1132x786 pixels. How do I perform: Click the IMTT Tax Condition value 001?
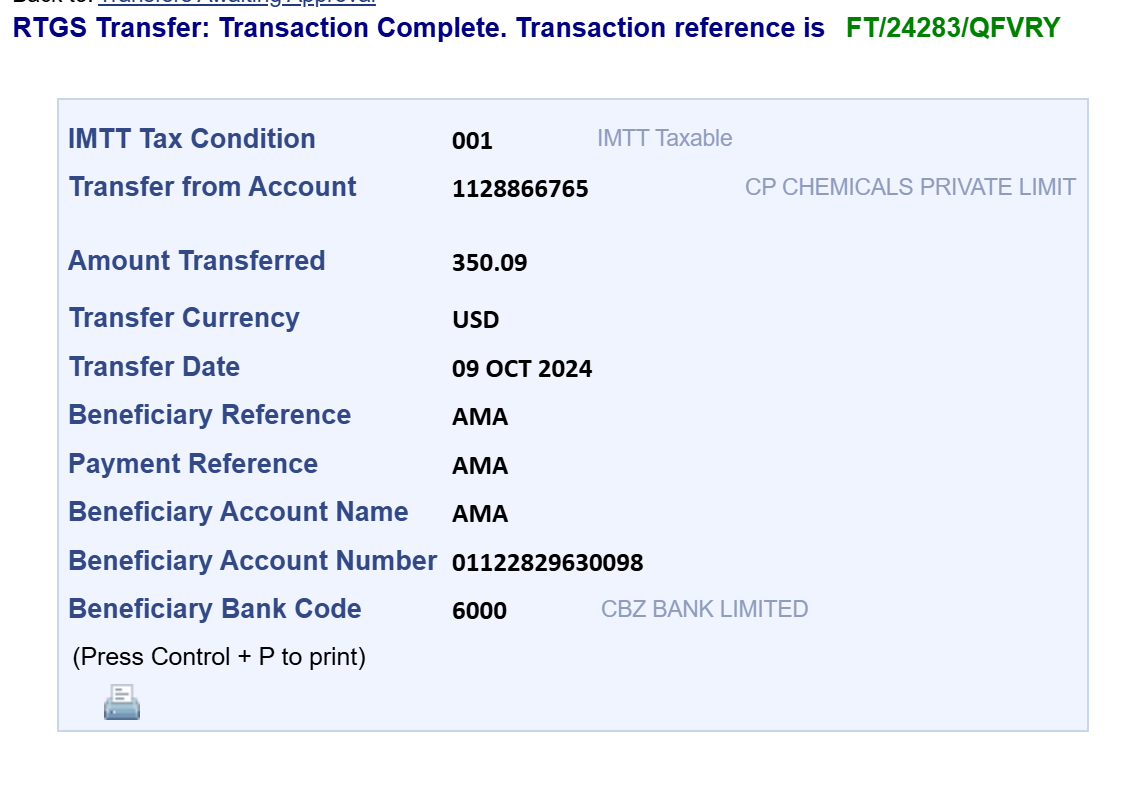pos(472,140)
